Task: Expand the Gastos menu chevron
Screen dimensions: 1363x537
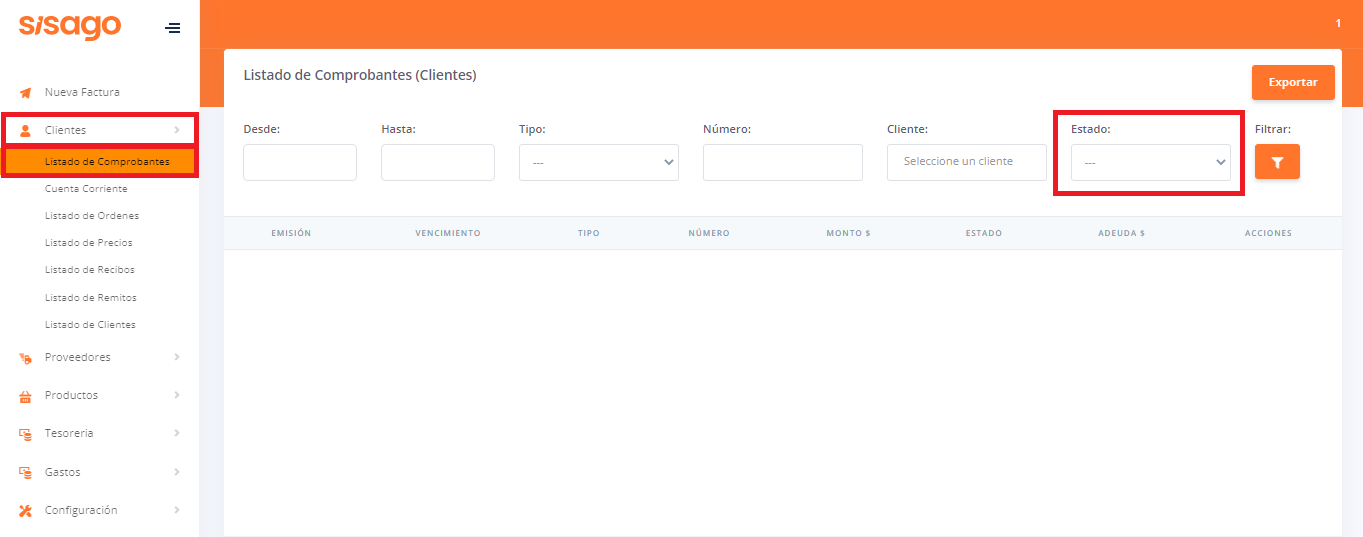Action: point(177,472)
